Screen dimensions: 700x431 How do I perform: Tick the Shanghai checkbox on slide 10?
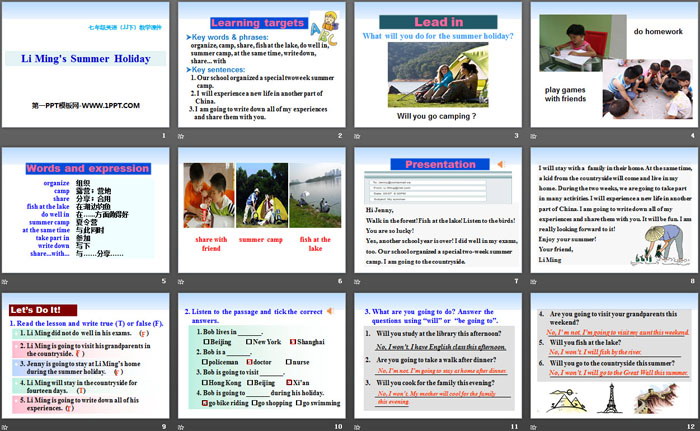pyautogui.click(x=293, y=342)
